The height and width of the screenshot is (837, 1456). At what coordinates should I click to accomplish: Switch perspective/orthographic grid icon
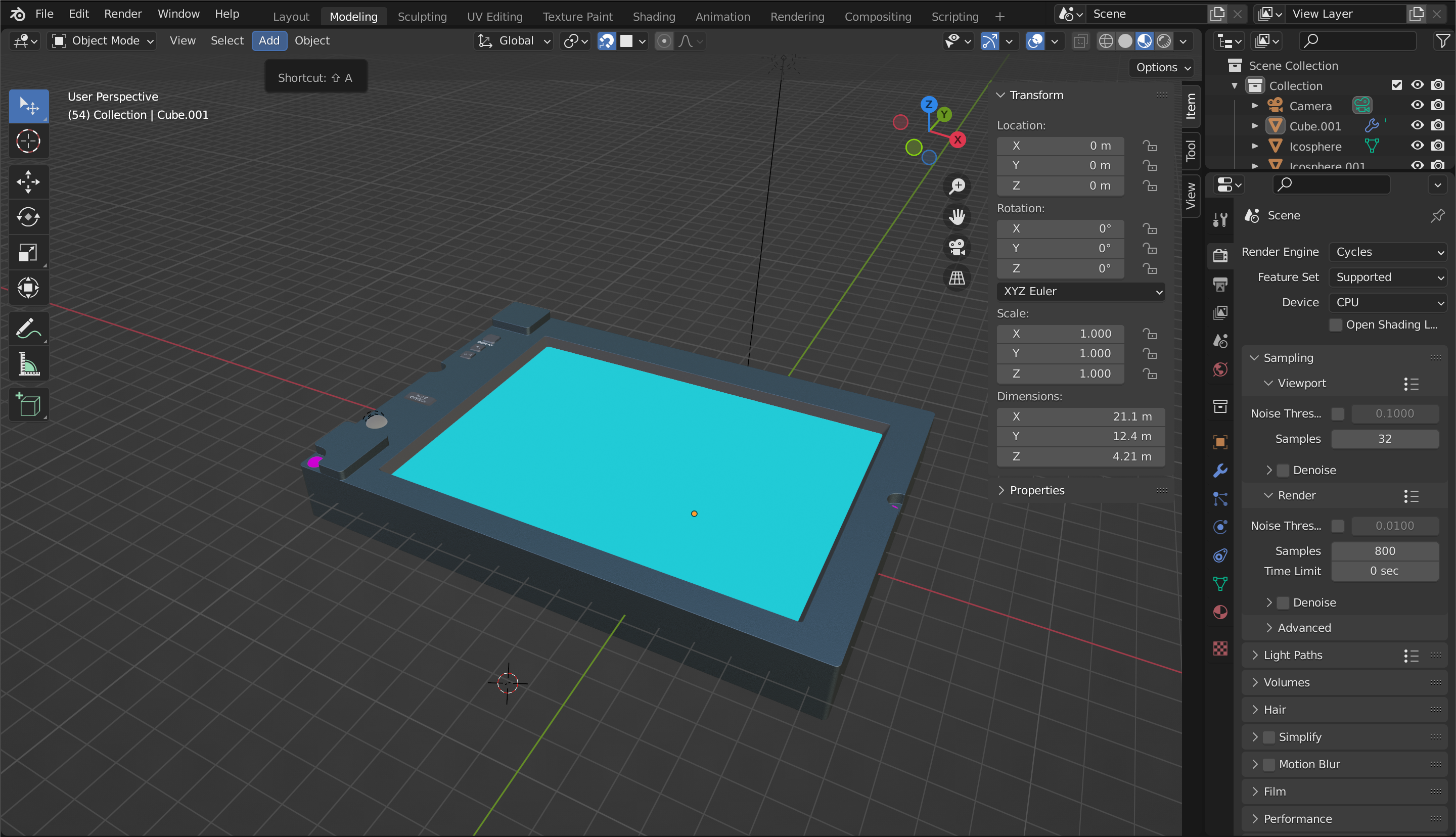pos(957,278)
